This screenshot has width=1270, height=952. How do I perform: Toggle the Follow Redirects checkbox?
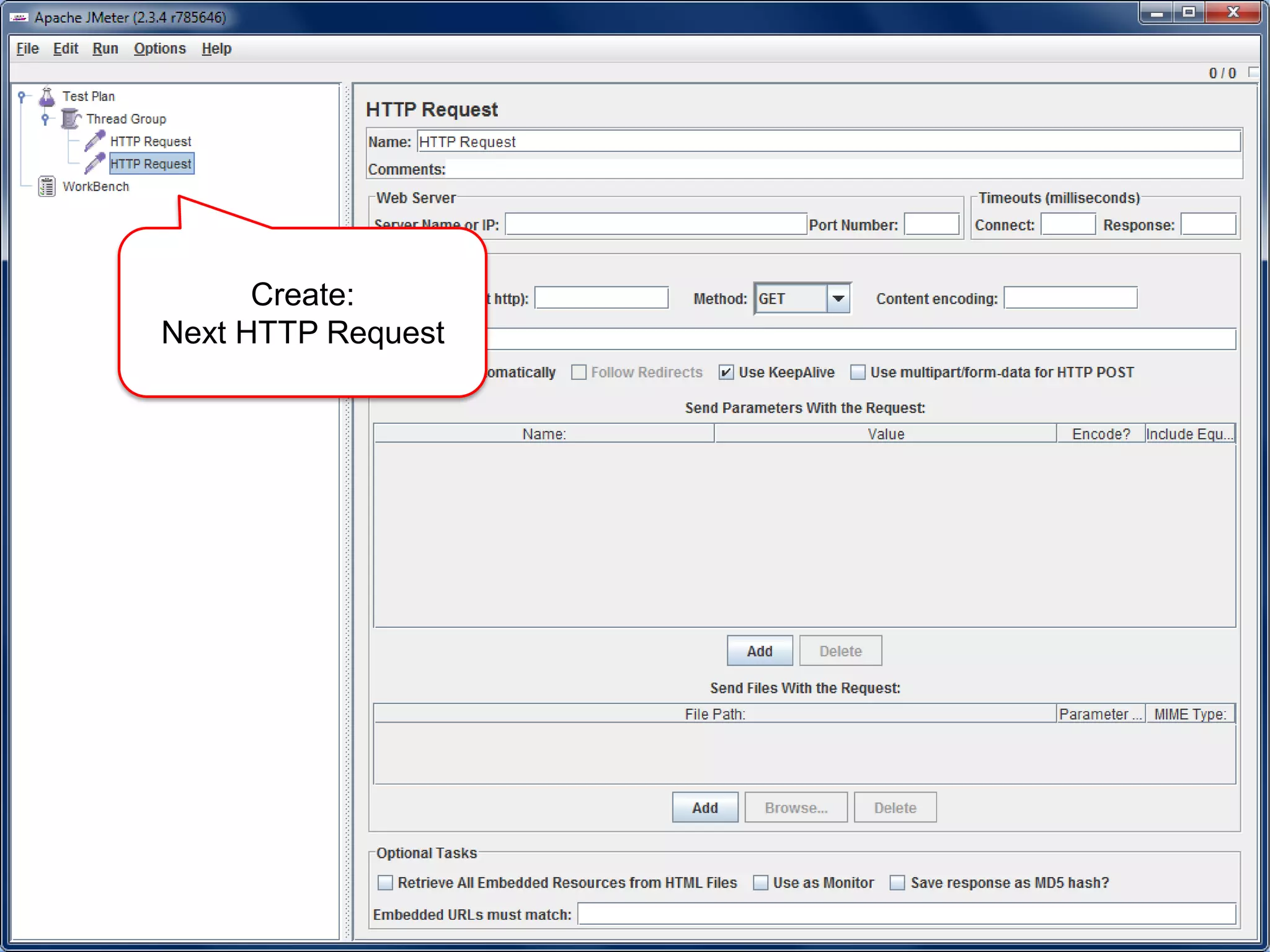pyautogui.click(x=579, y=372)
